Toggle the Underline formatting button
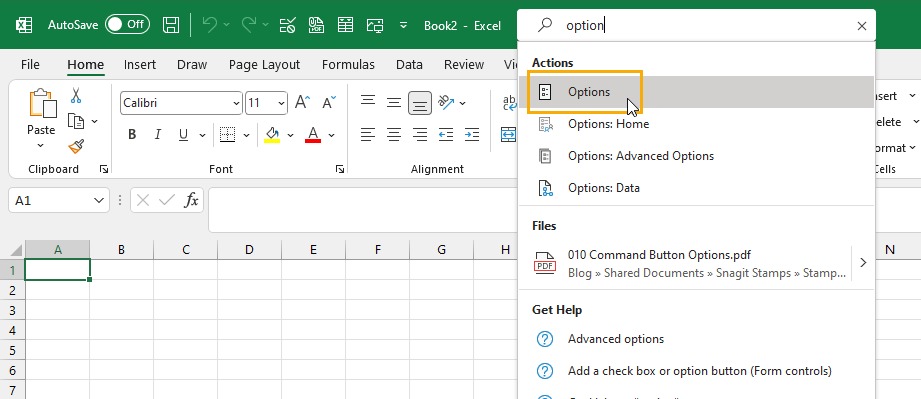Viewport: 921px width, 399px height. tap(183, 135)
